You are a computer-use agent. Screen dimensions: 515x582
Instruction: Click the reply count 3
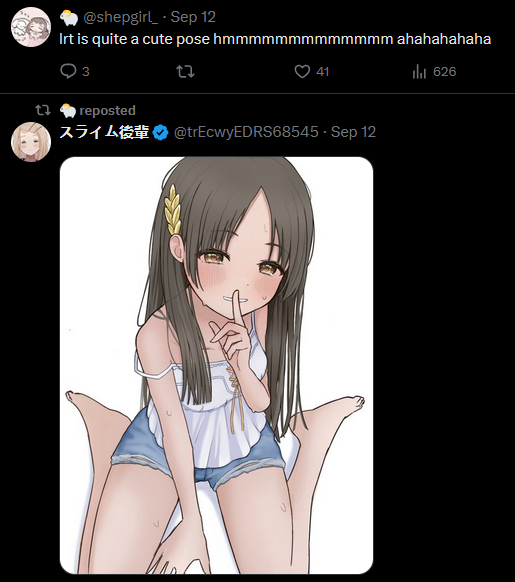pyautogui.click(x=85, y=72)
